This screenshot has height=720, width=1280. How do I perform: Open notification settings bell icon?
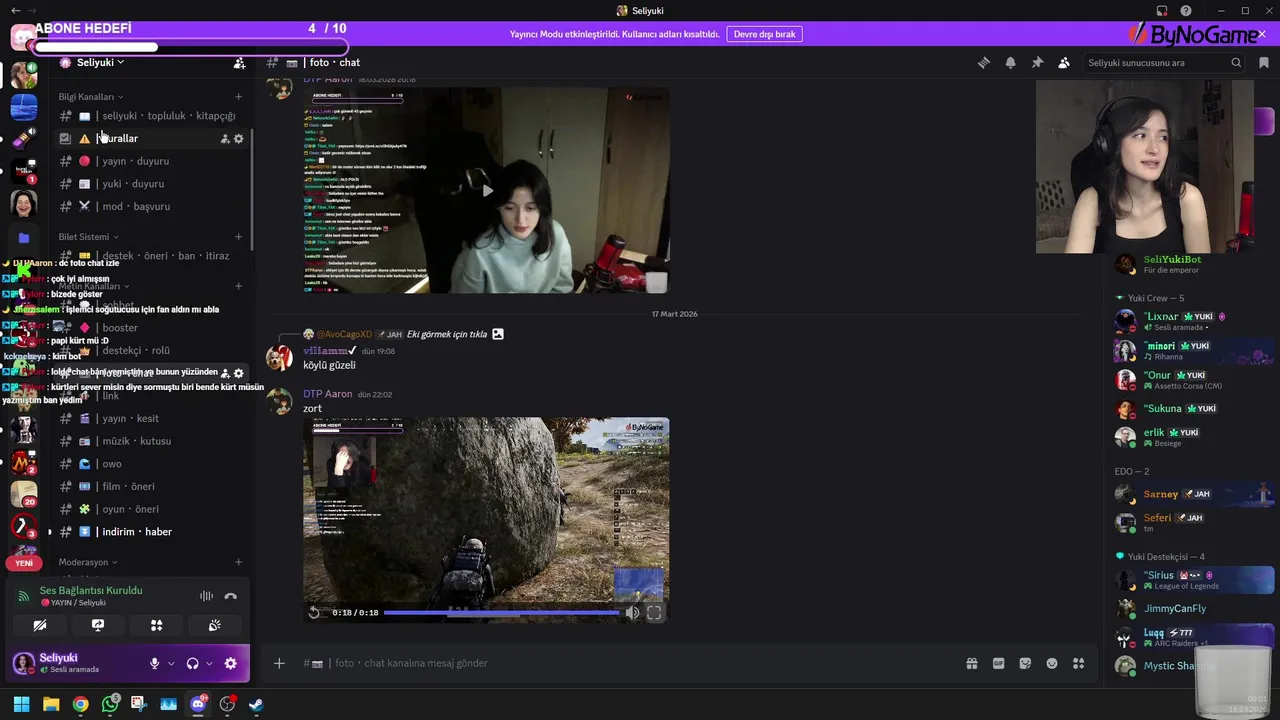[1010, 62]
